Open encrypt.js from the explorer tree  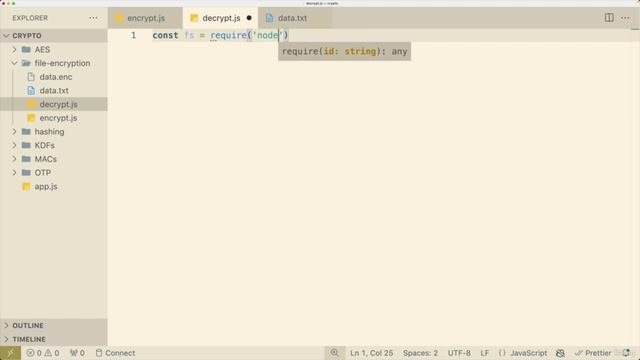(x=53, y=118)
